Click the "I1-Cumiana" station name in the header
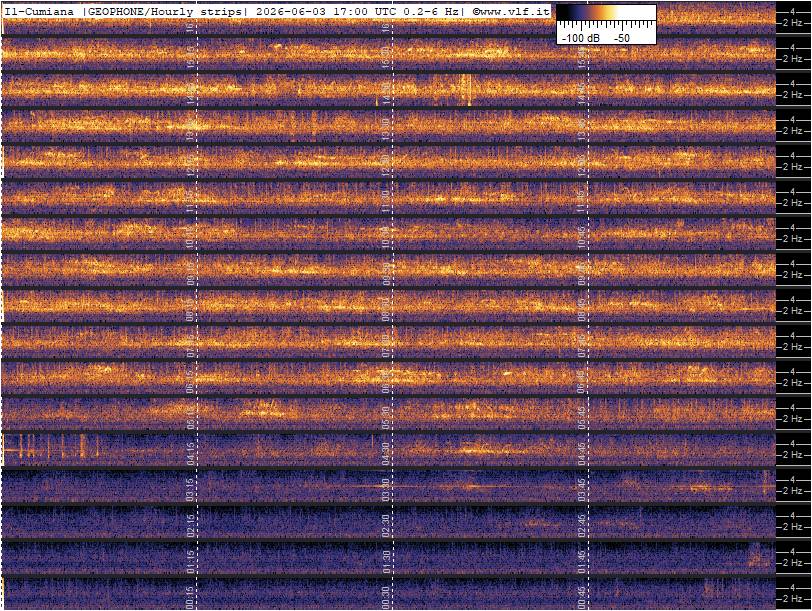 39,11
